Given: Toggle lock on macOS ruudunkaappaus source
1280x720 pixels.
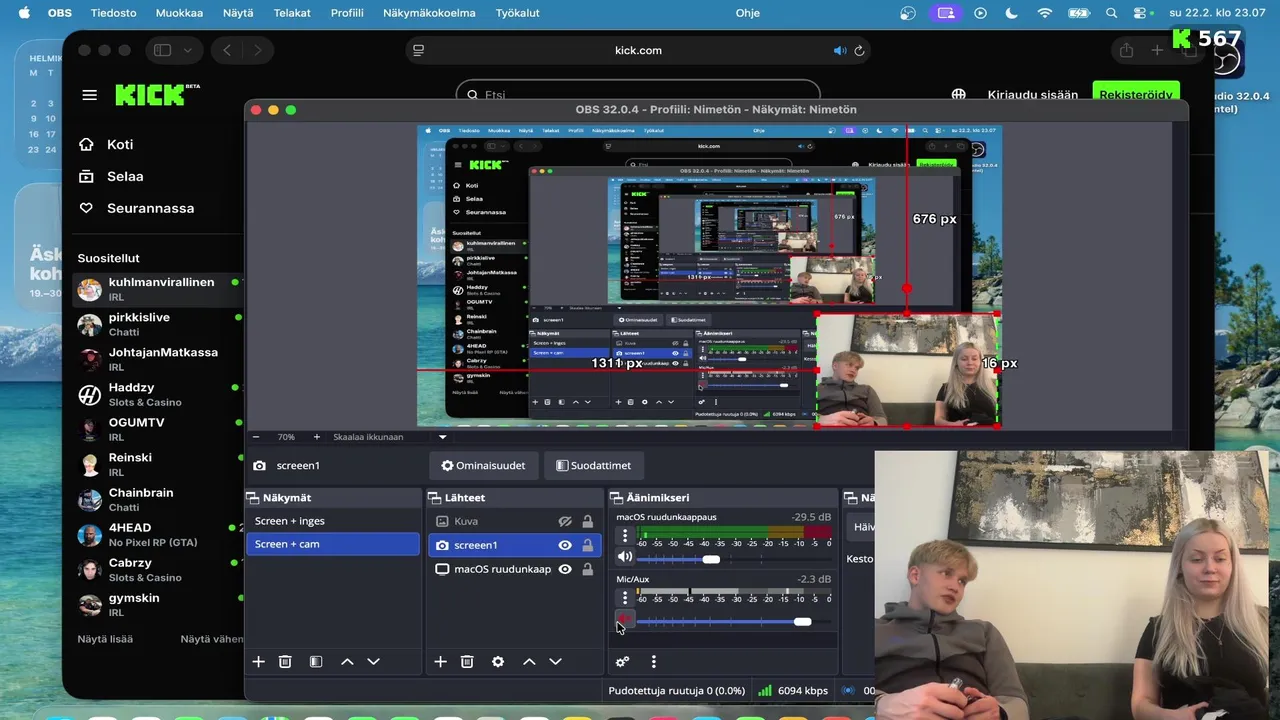Looking at the screenshot, I should point(587,569).
